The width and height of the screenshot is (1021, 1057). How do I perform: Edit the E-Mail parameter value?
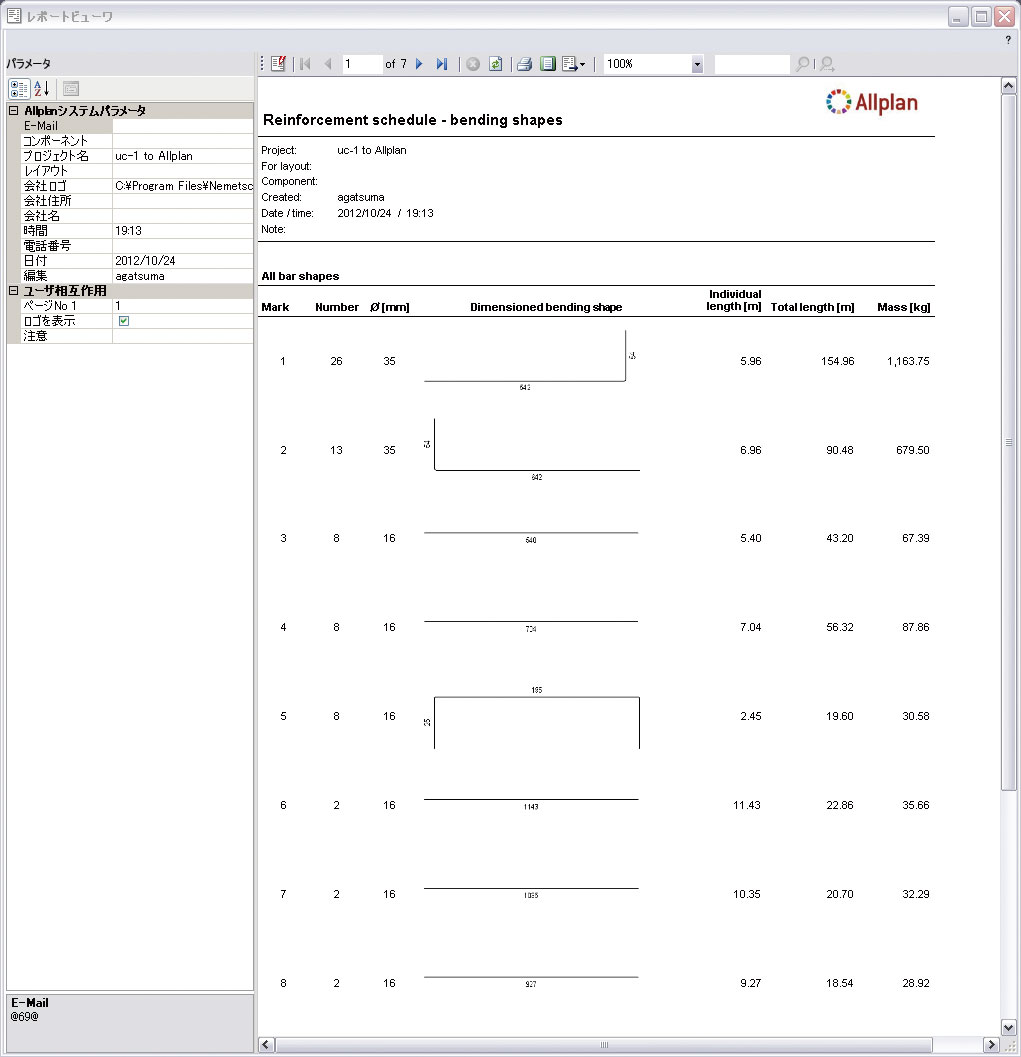(183, 126)
